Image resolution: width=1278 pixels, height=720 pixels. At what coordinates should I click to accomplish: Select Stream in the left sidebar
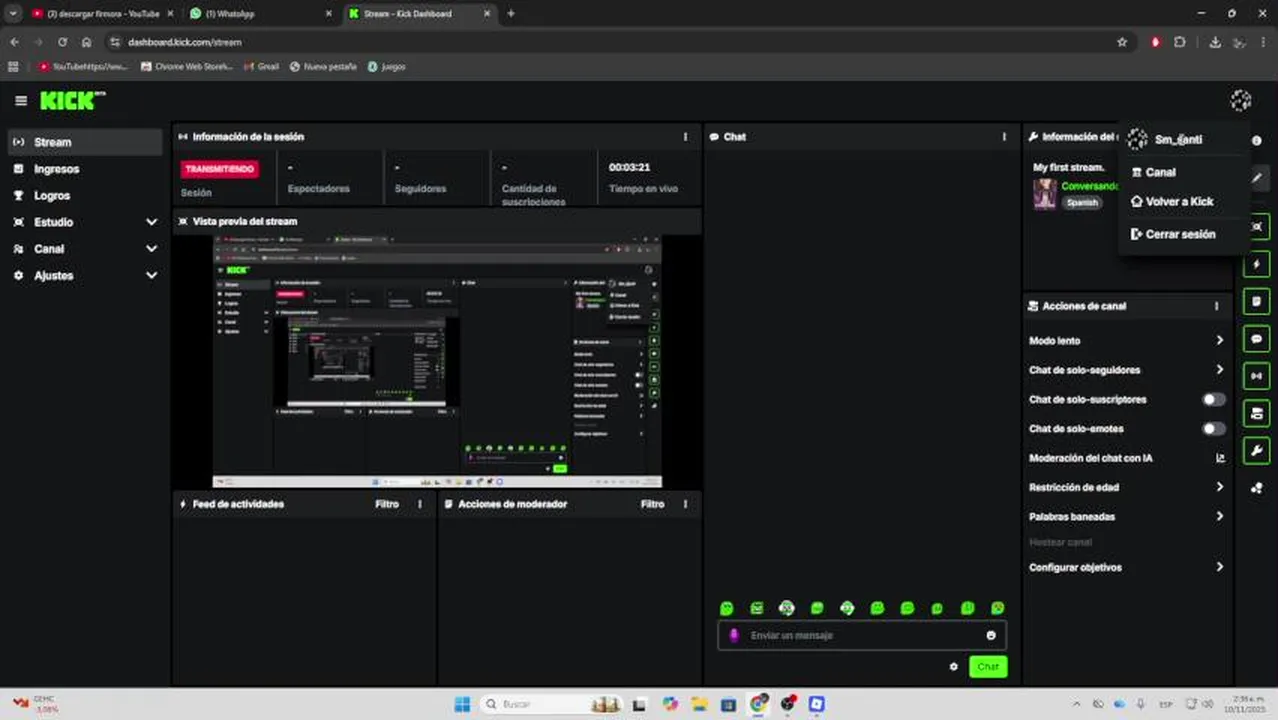point(85,142)
